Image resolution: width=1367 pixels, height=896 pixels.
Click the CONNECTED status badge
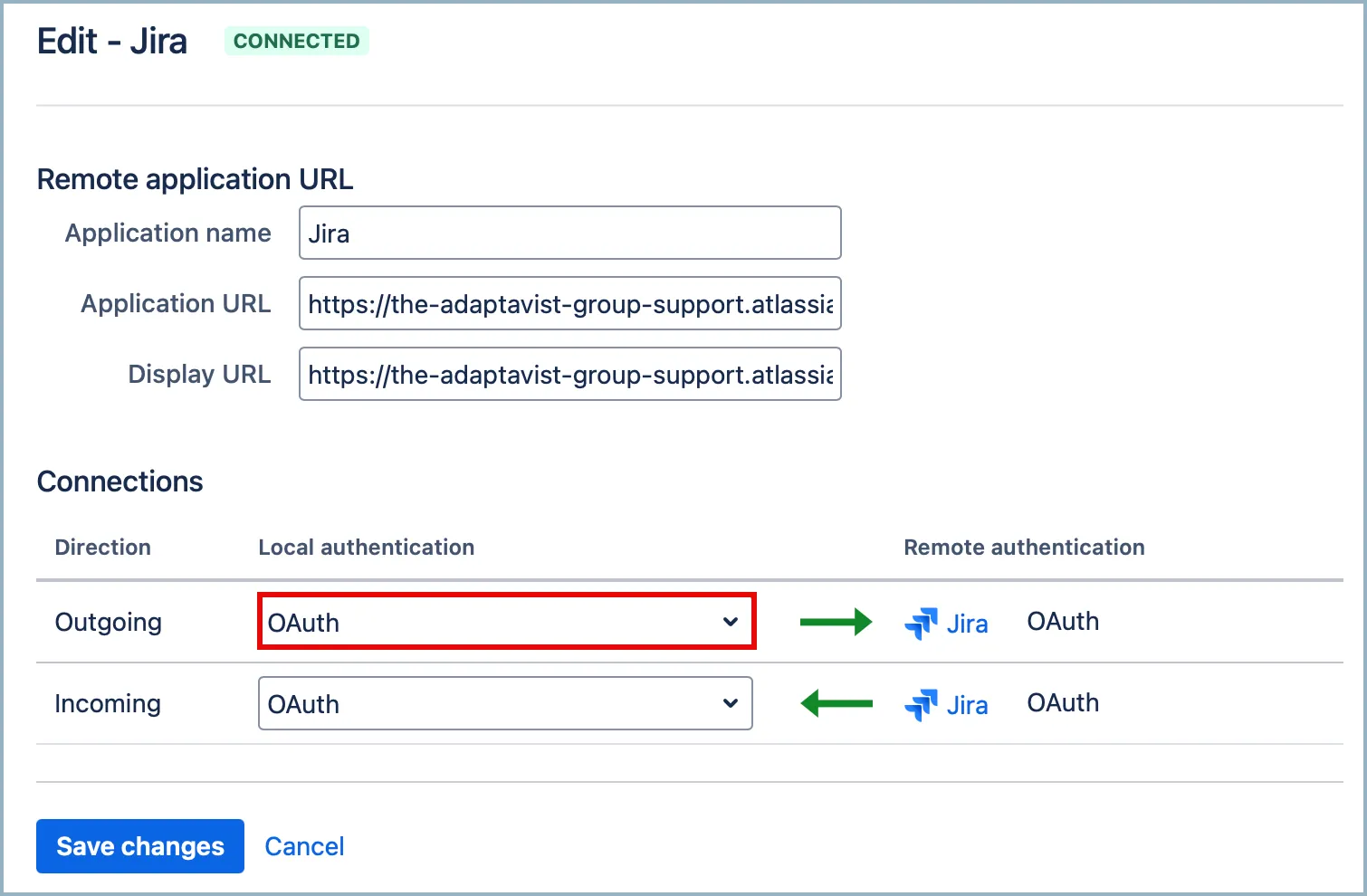[297, 41]
